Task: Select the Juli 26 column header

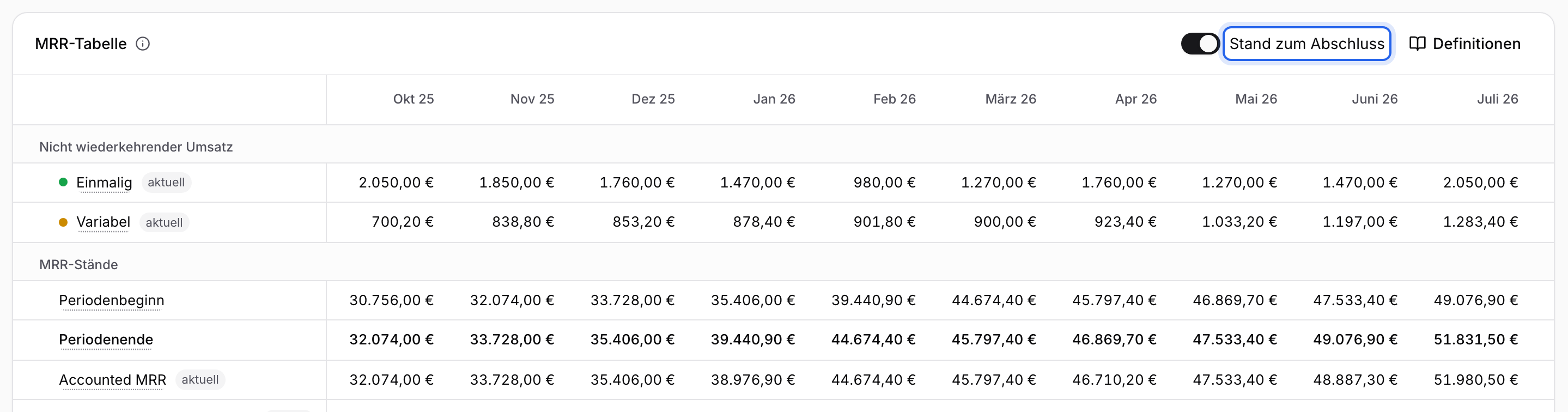Action: [1497, 99]
